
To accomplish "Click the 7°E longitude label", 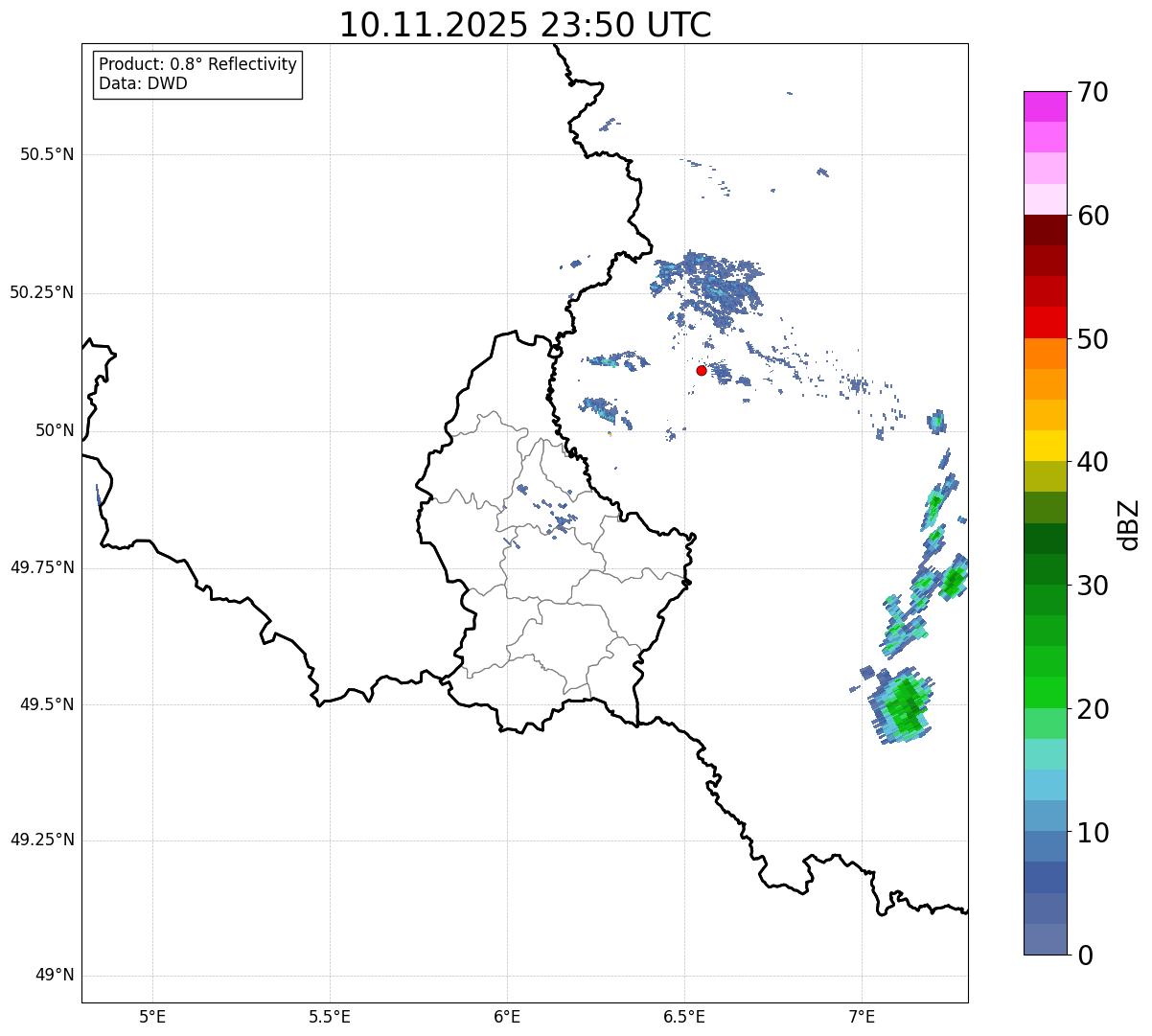I will pyautogui.click(x=862, y=1016).
